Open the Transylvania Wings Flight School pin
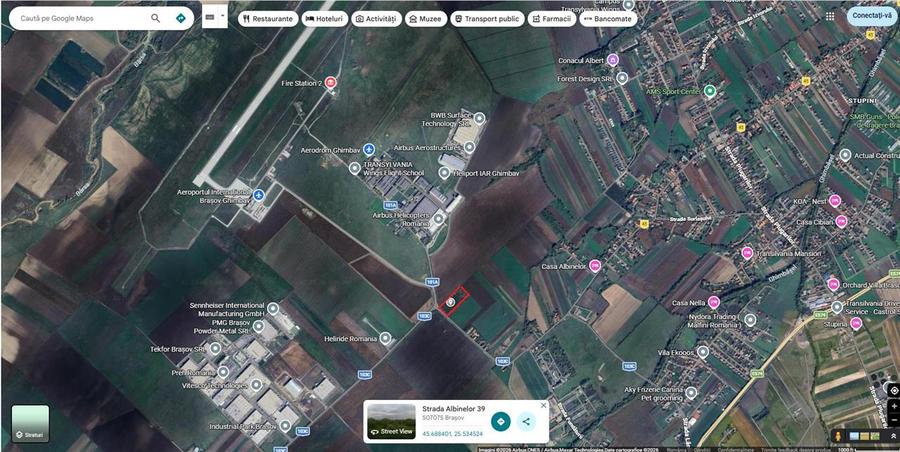This screenshot has width=900, height=452. point(355,168)
